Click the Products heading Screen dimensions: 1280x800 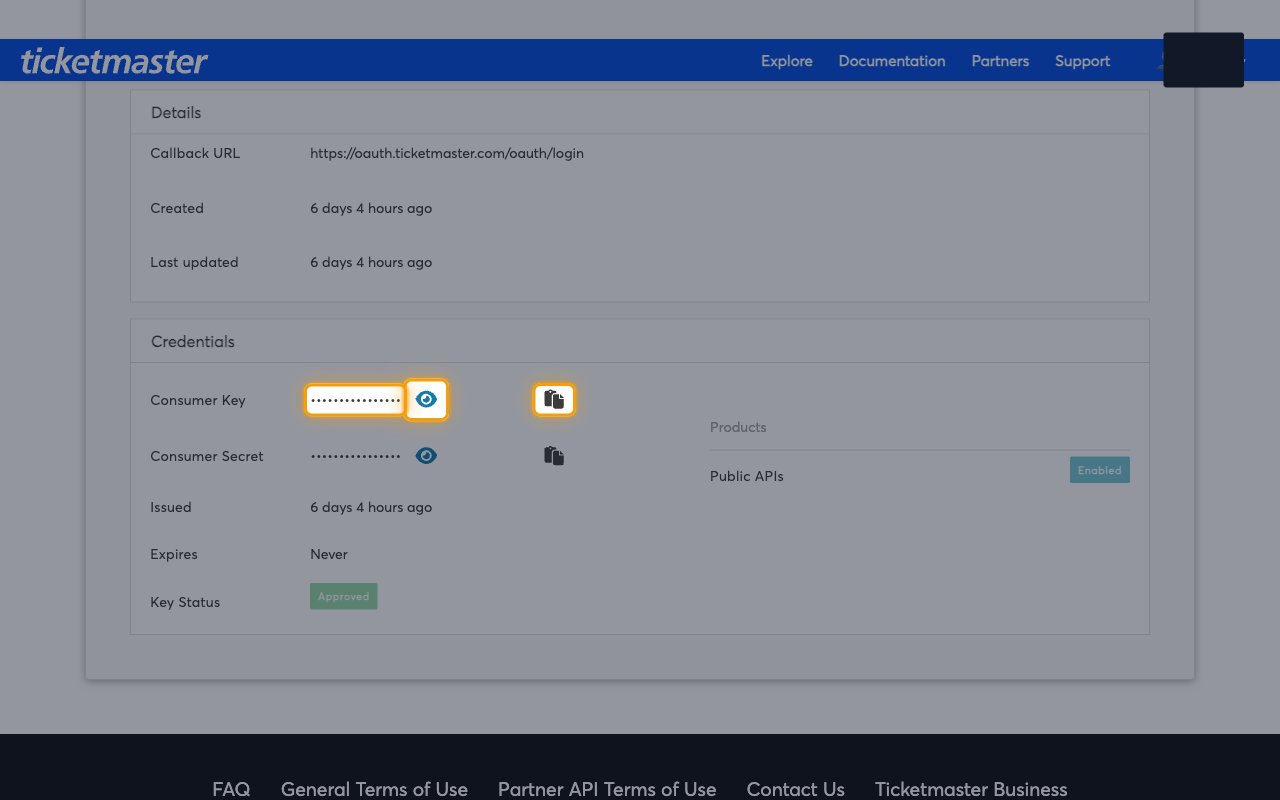coord(738,427)
